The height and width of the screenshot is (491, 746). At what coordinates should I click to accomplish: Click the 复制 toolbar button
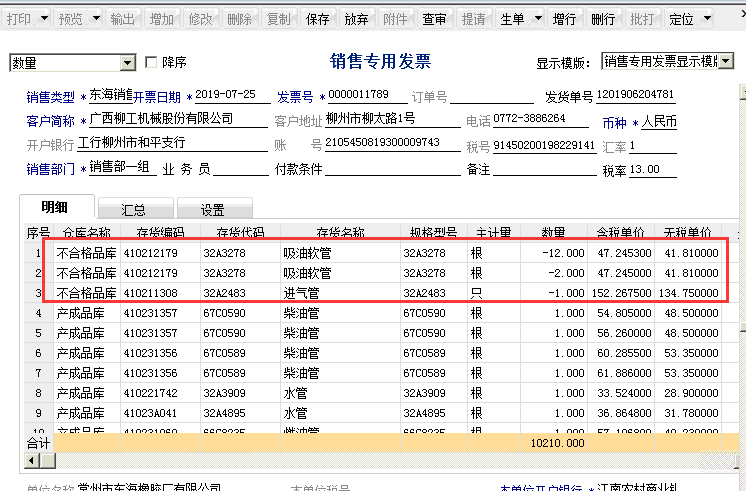click(279, 19)
